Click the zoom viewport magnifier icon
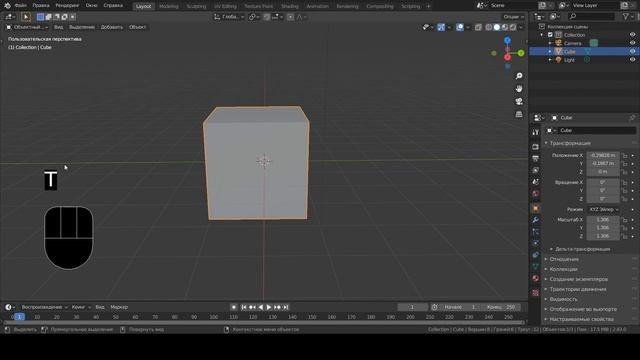Viewport: 640px width, 360px height. coord(519,76)
